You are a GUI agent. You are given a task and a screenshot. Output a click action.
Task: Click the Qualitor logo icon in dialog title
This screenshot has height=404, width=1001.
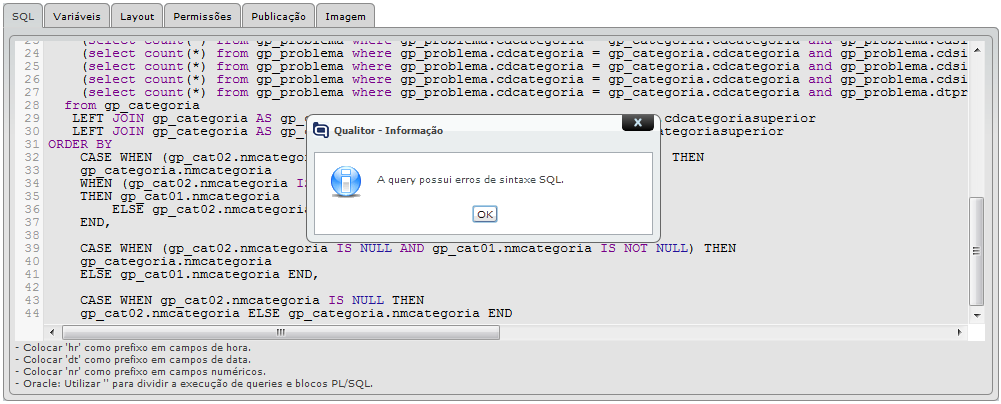click(321, 131)
